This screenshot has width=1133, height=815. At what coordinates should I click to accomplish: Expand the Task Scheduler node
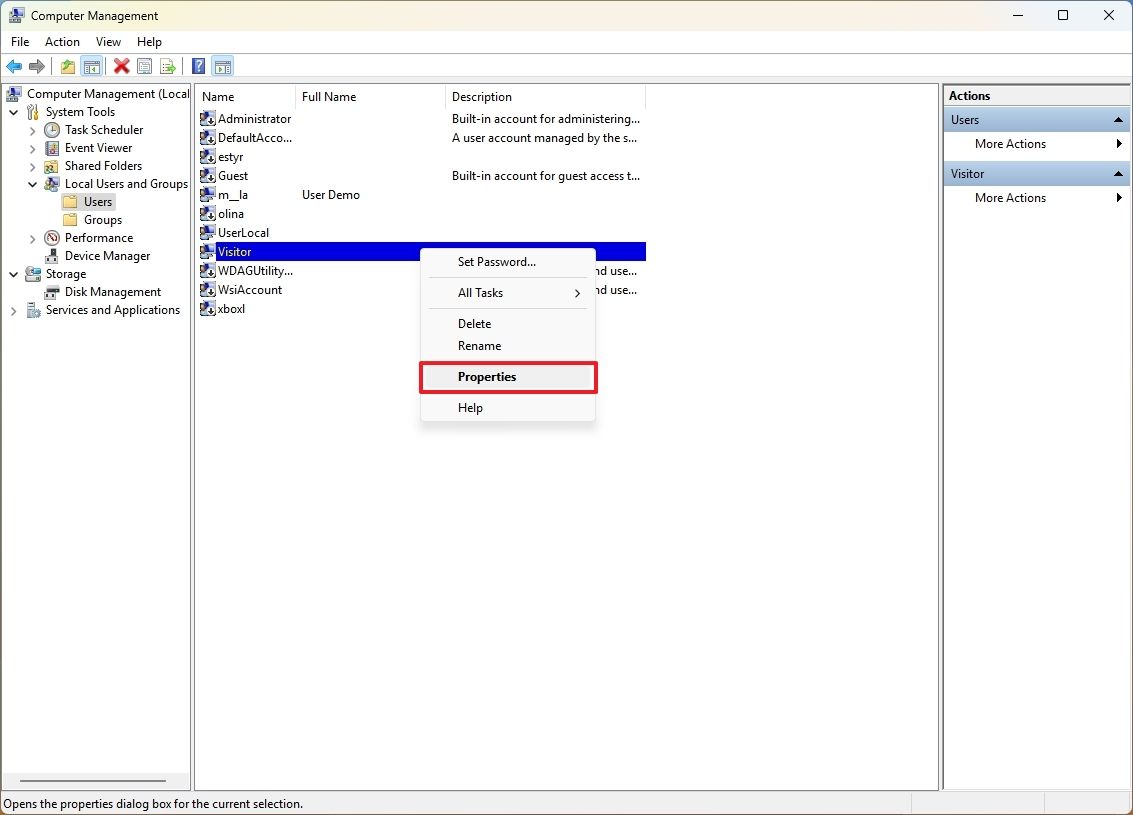[33, 131]
